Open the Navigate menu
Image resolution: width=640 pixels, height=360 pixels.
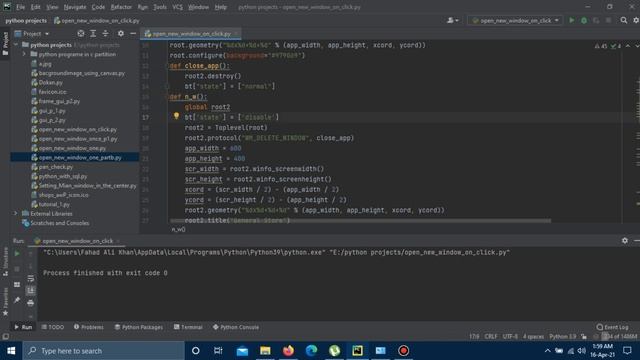75,7
